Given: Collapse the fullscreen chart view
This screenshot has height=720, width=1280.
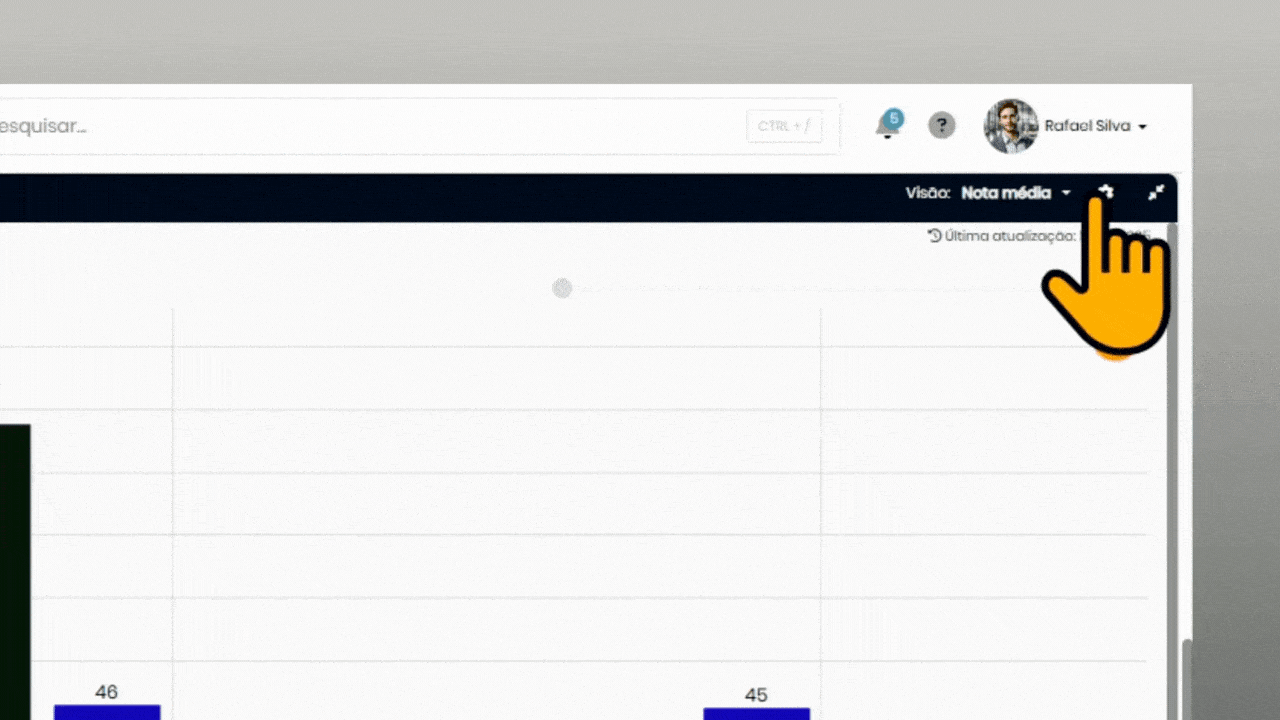Looking at the screenshot, I should click(1156, 192).
